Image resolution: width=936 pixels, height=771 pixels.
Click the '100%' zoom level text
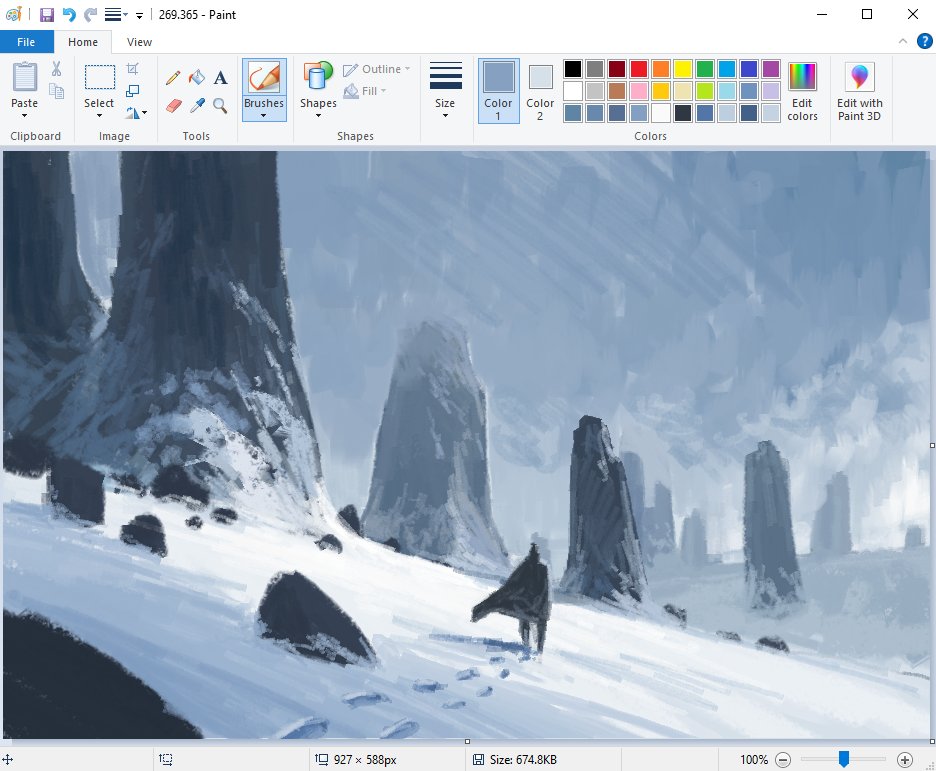(754, 760)
